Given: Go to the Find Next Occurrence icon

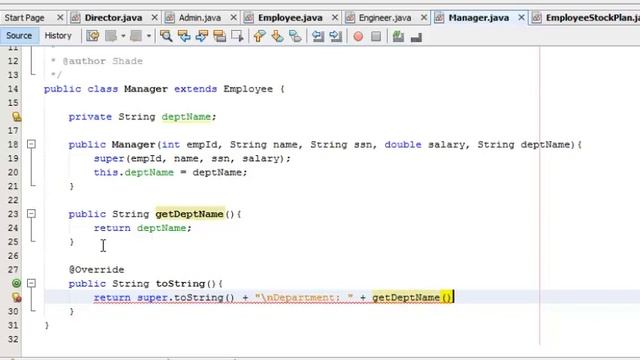Looking at the screenshot, I should click(x=202, y=36).
